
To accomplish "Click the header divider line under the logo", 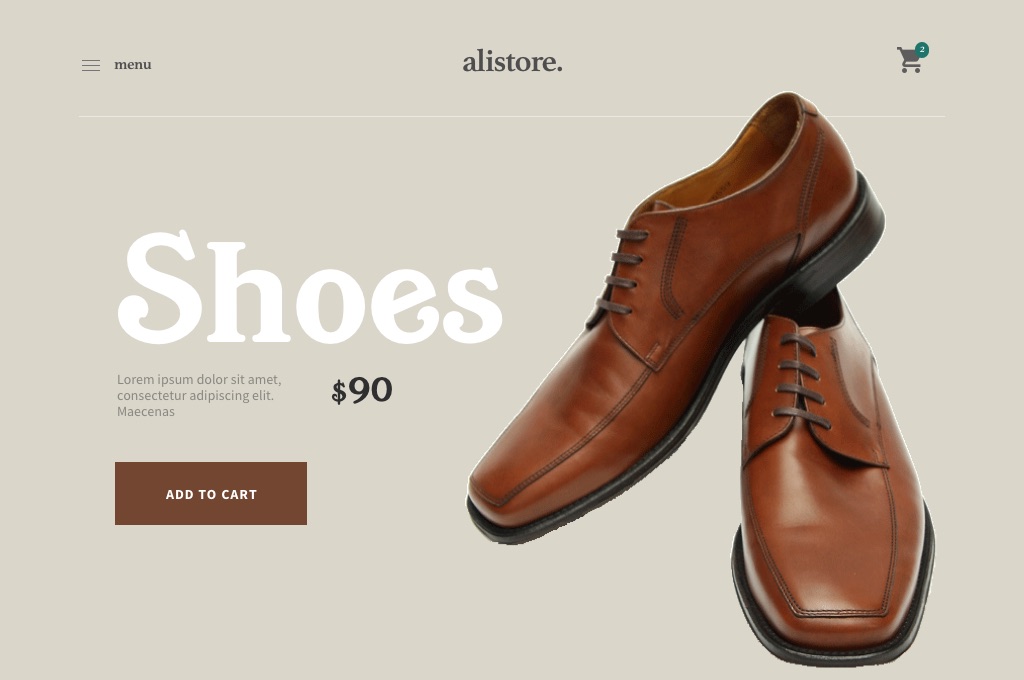I will [511, 116].
